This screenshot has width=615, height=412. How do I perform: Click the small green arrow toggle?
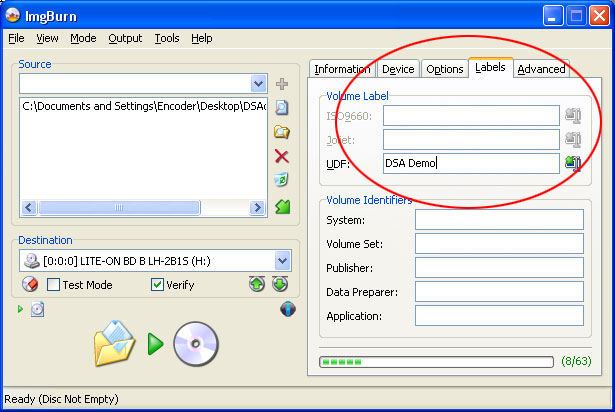click(x=20, y=309)
